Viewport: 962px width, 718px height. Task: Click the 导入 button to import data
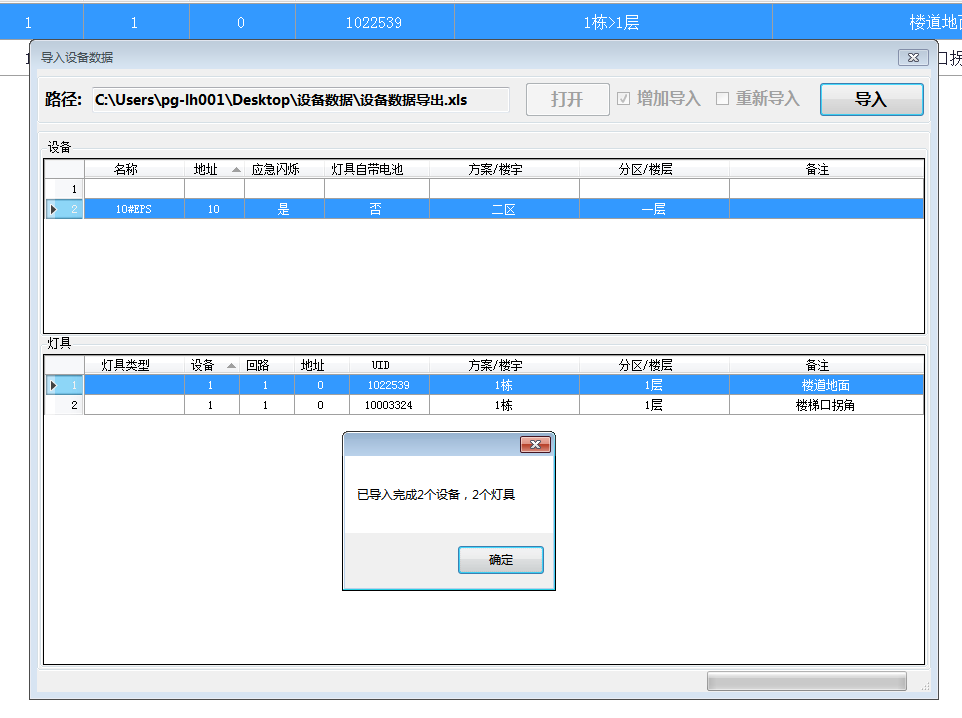coord(871,99)
